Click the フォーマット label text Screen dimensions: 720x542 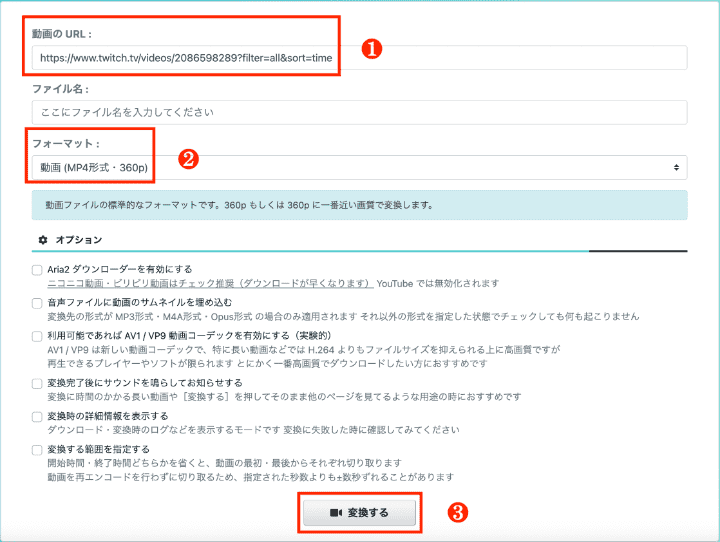pos(65,143)
